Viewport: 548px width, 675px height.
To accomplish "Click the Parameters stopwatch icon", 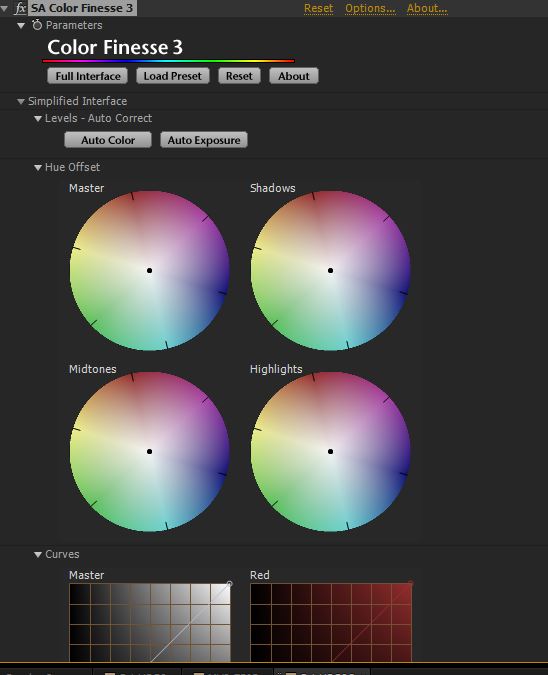I will 37,25.
